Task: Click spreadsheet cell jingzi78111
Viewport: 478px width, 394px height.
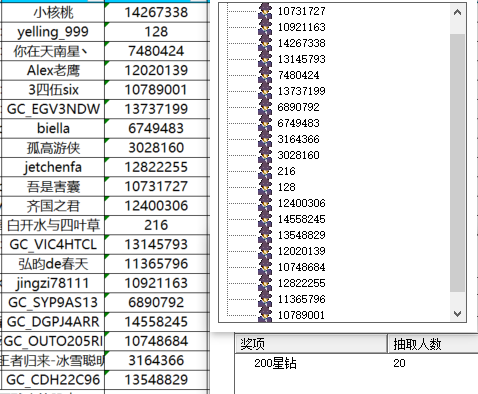Action: click(x=53, y=283)
